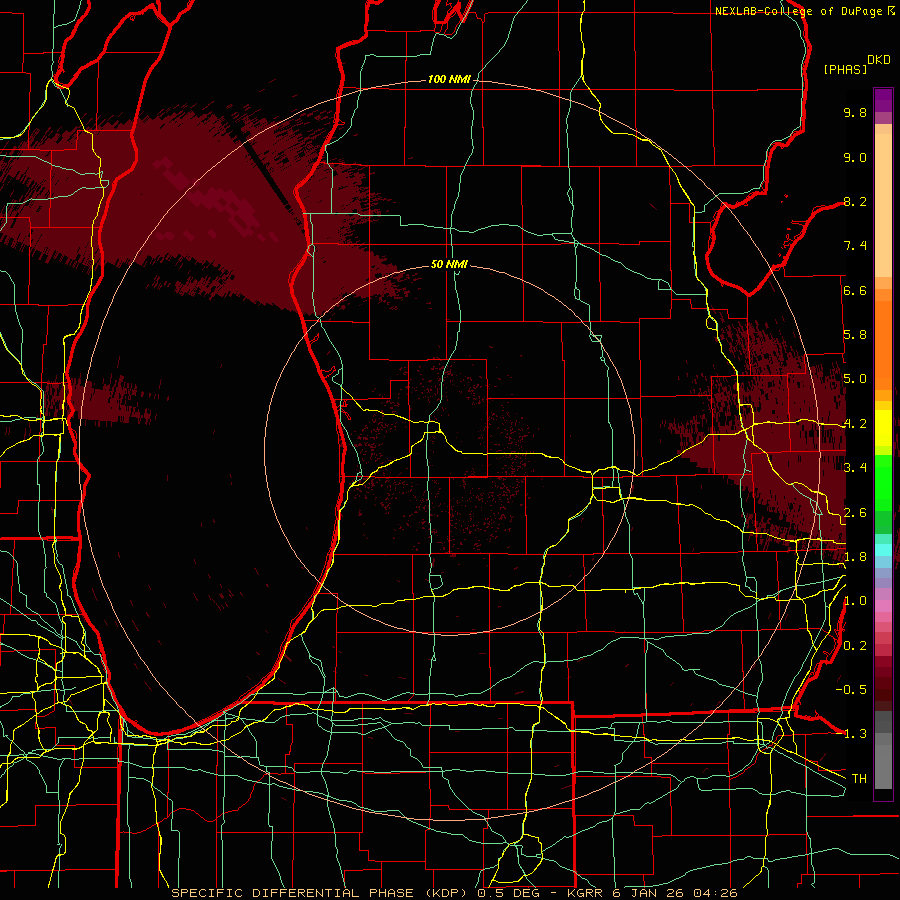Screen dimensions: 900x900
Task: Click the 8.2 scale value
Action: coord(855,201)
